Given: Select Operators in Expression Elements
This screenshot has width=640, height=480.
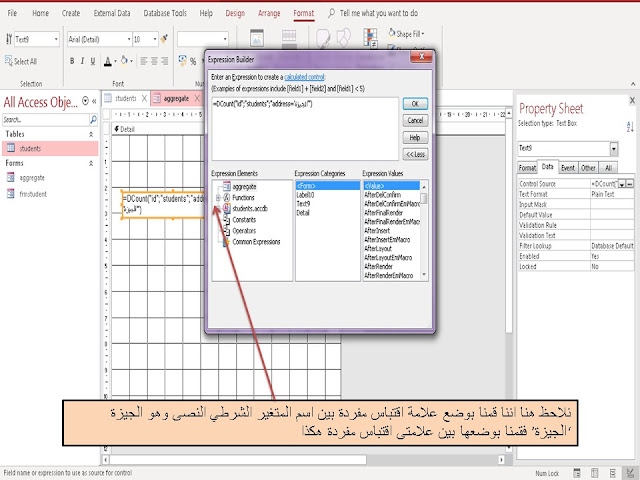Looking at the screenshot, I should 244,231.
